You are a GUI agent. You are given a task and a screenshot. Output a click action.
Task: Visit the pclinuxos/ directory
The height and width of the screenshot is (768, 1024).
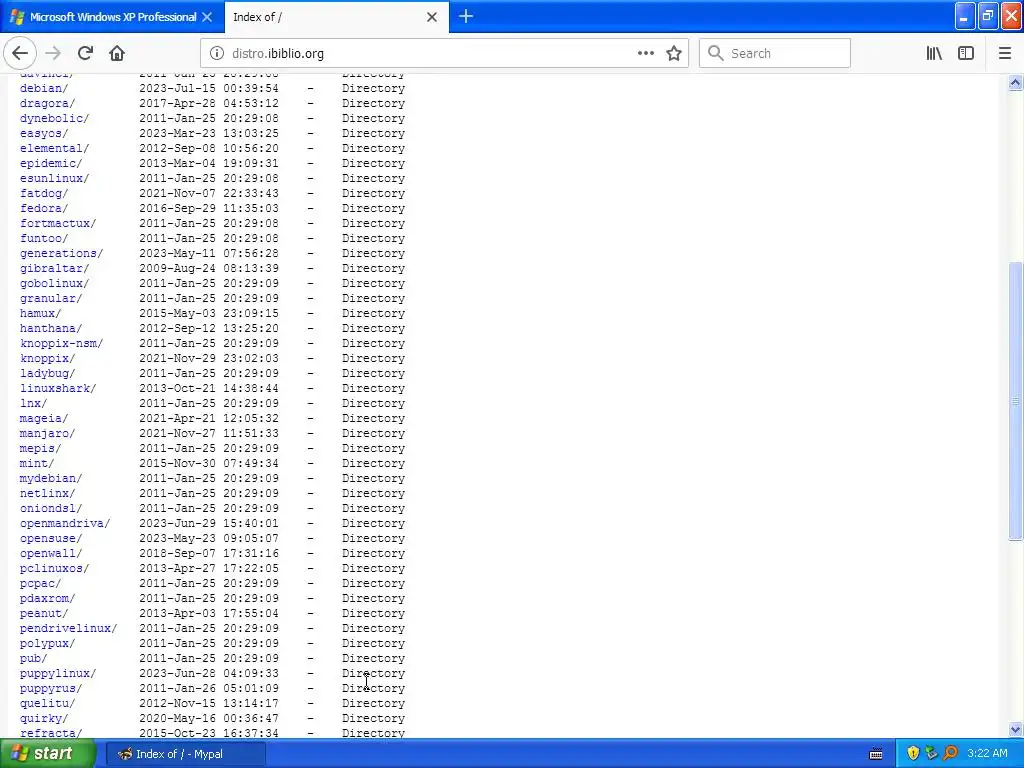54,569
